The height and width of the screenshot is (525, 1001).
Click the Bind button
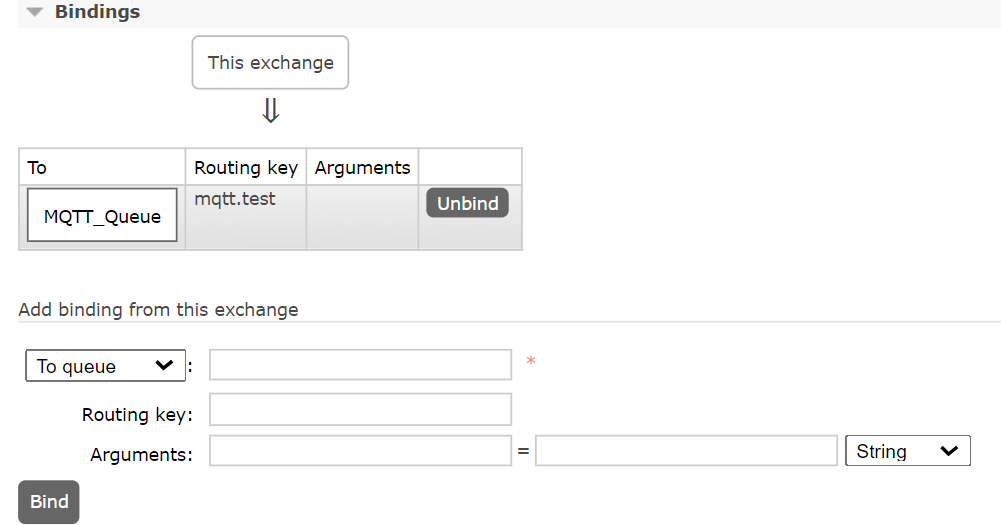tap(49, 502)
